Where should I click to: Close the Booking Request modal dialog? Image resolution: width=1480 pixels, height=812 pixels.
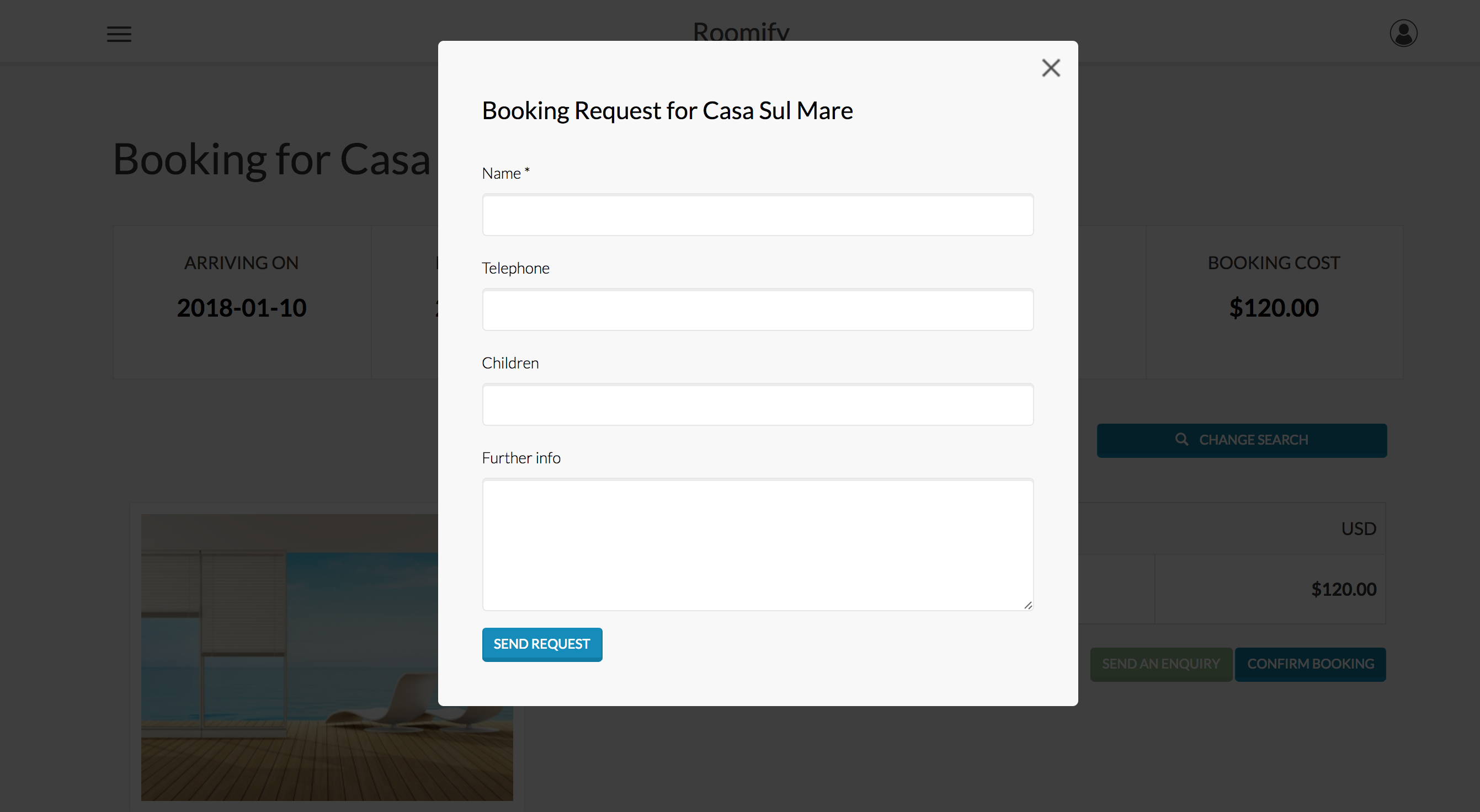coord(1051,68)
